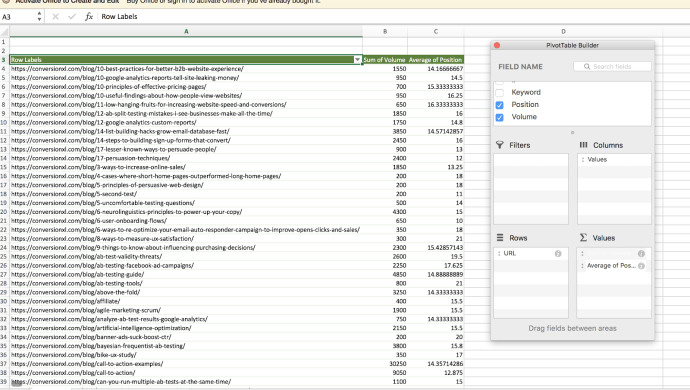This screenshot has width=690, height=390.
Task: Select row header 3
Action: pyautogui.click(x=4, y=60)
